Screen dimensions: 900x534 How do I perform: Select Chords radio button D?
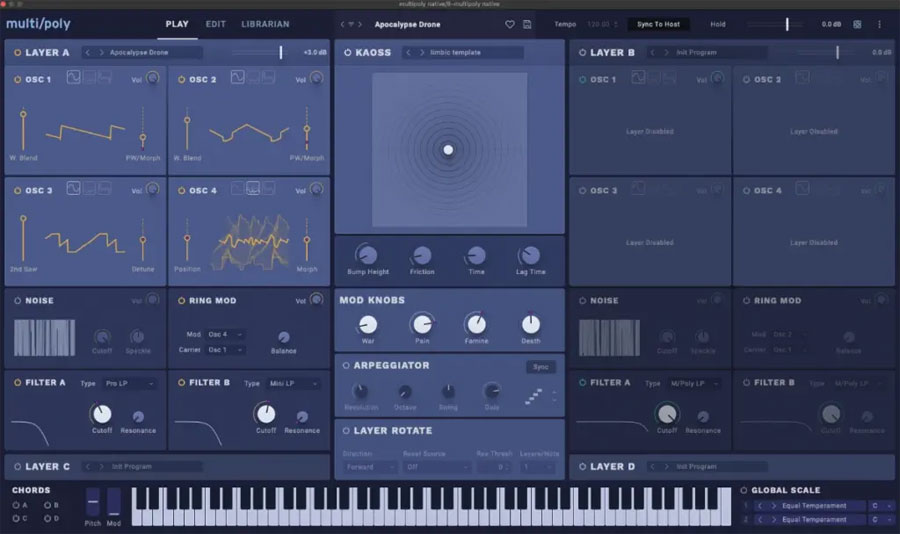[x=47, y=518]
